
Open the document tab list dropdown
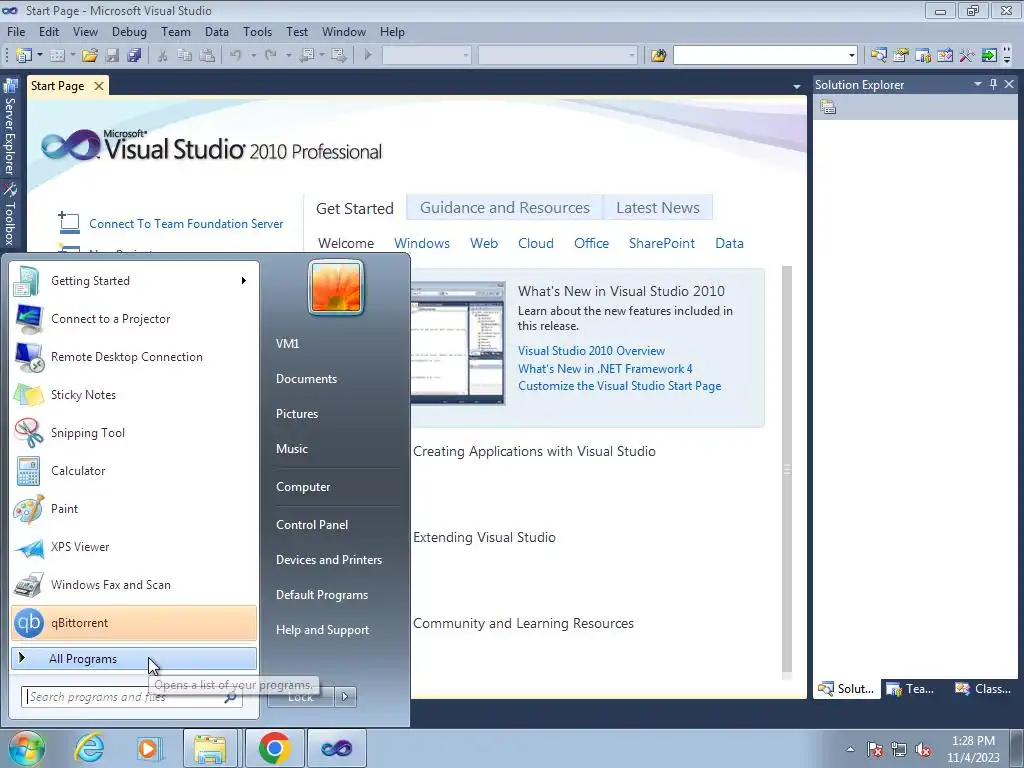tap(797, 86)
